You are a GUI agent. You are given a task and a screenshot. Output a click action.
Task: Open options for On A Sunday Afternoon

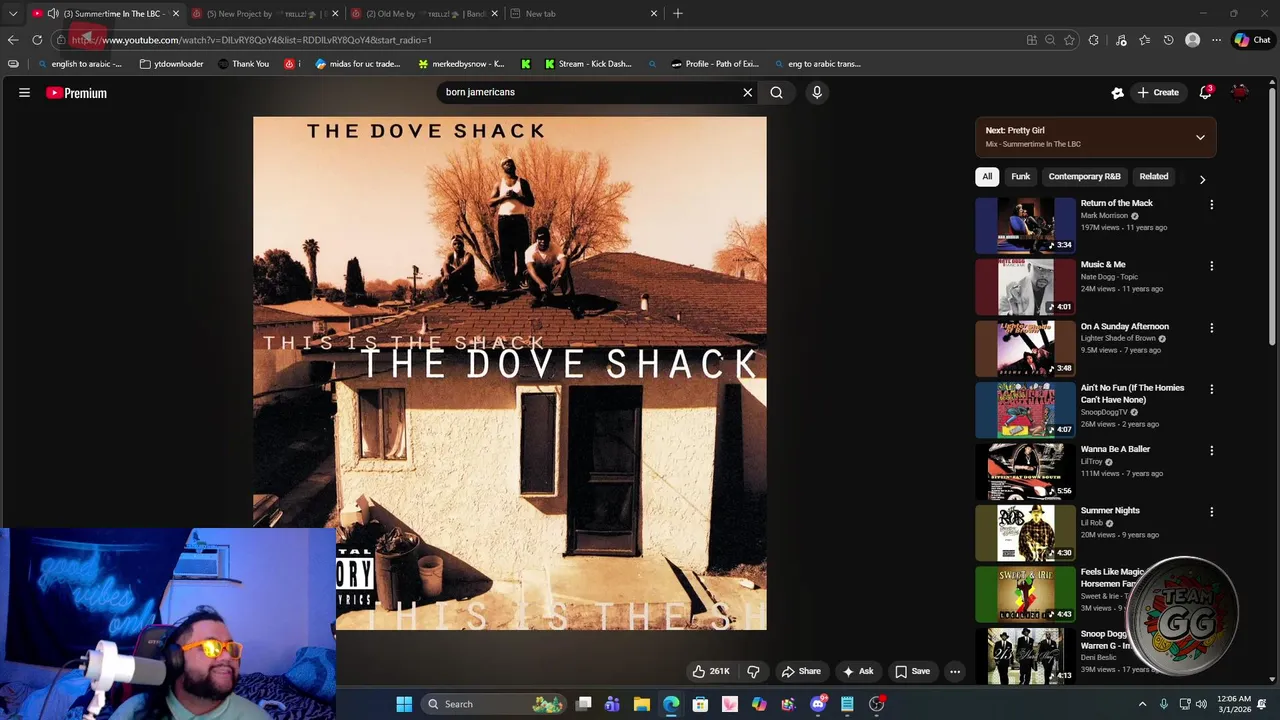pyautogui.click(x=1211, y=327)
